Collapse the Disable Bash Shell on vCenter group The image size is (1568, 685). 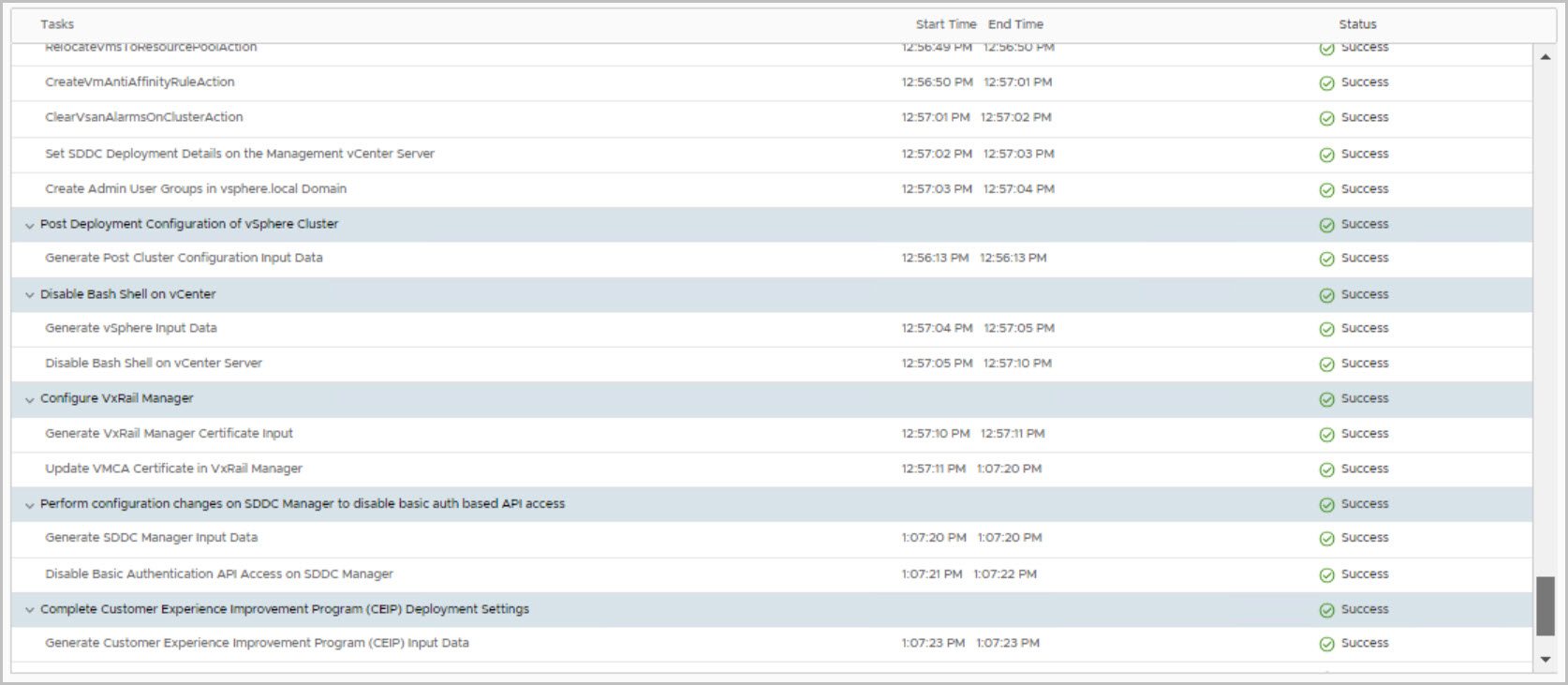pos(29,295)
